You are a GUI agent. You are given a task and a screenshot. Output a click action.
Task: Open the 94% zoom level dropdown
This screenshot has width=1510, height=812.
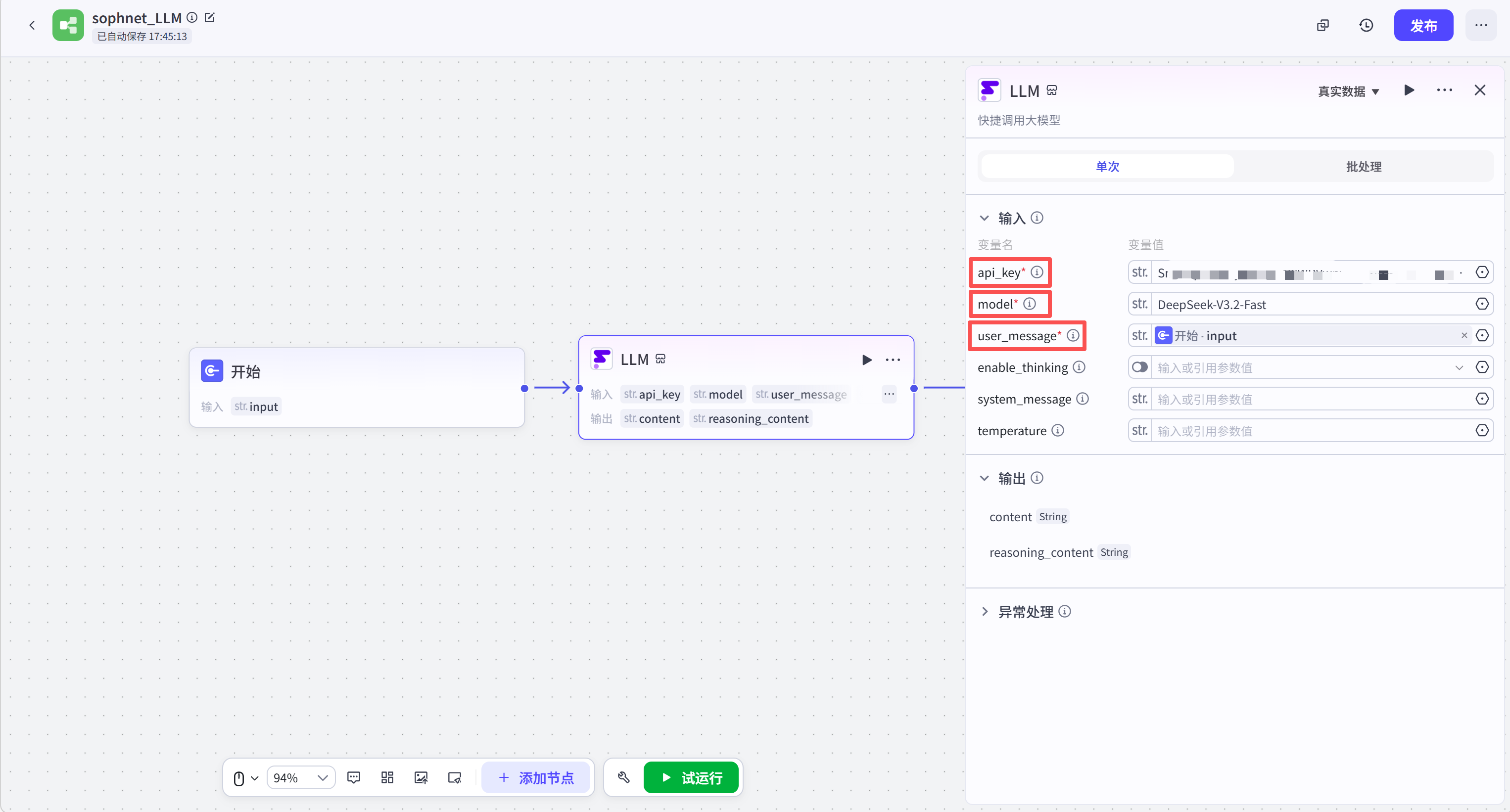click(301, 777)
